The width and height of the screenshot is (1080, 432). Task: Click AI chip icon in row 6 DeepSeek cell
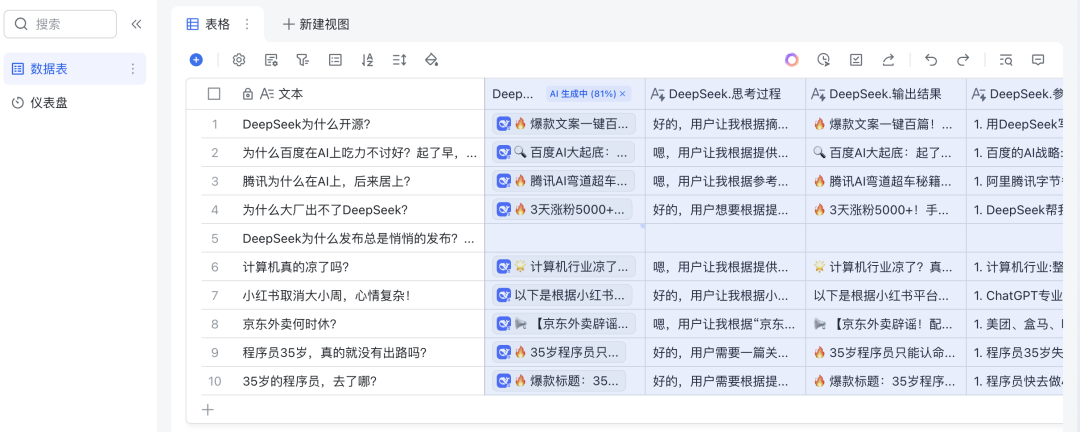(503, 267)
